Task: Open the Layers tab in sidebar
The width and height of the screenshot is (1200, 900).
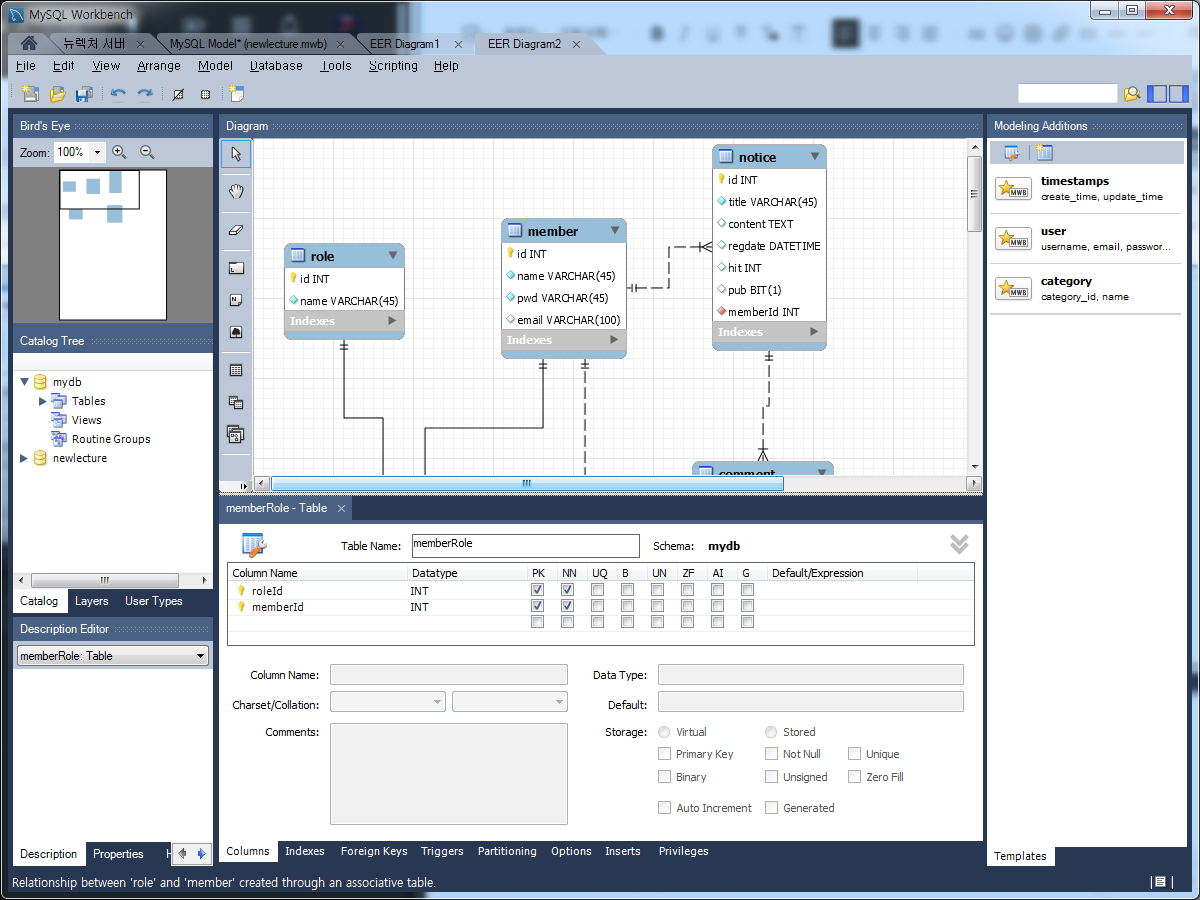Action: pos(91,601)
